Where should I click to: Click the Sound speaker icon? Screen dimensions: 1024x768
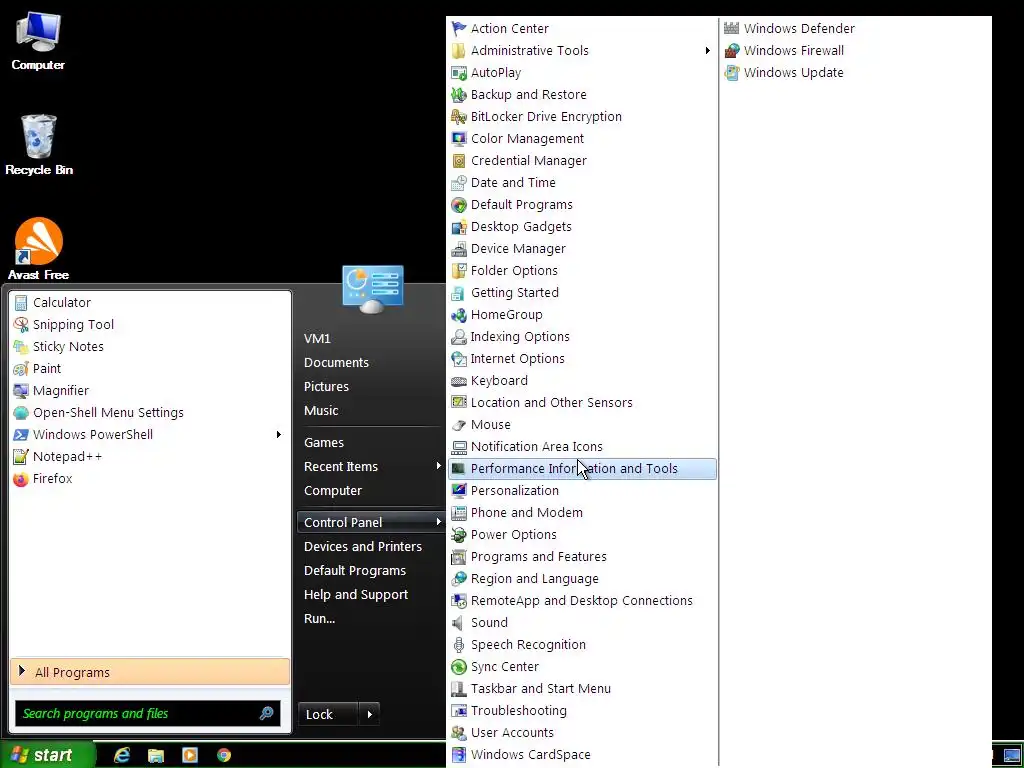coord(459,622)
